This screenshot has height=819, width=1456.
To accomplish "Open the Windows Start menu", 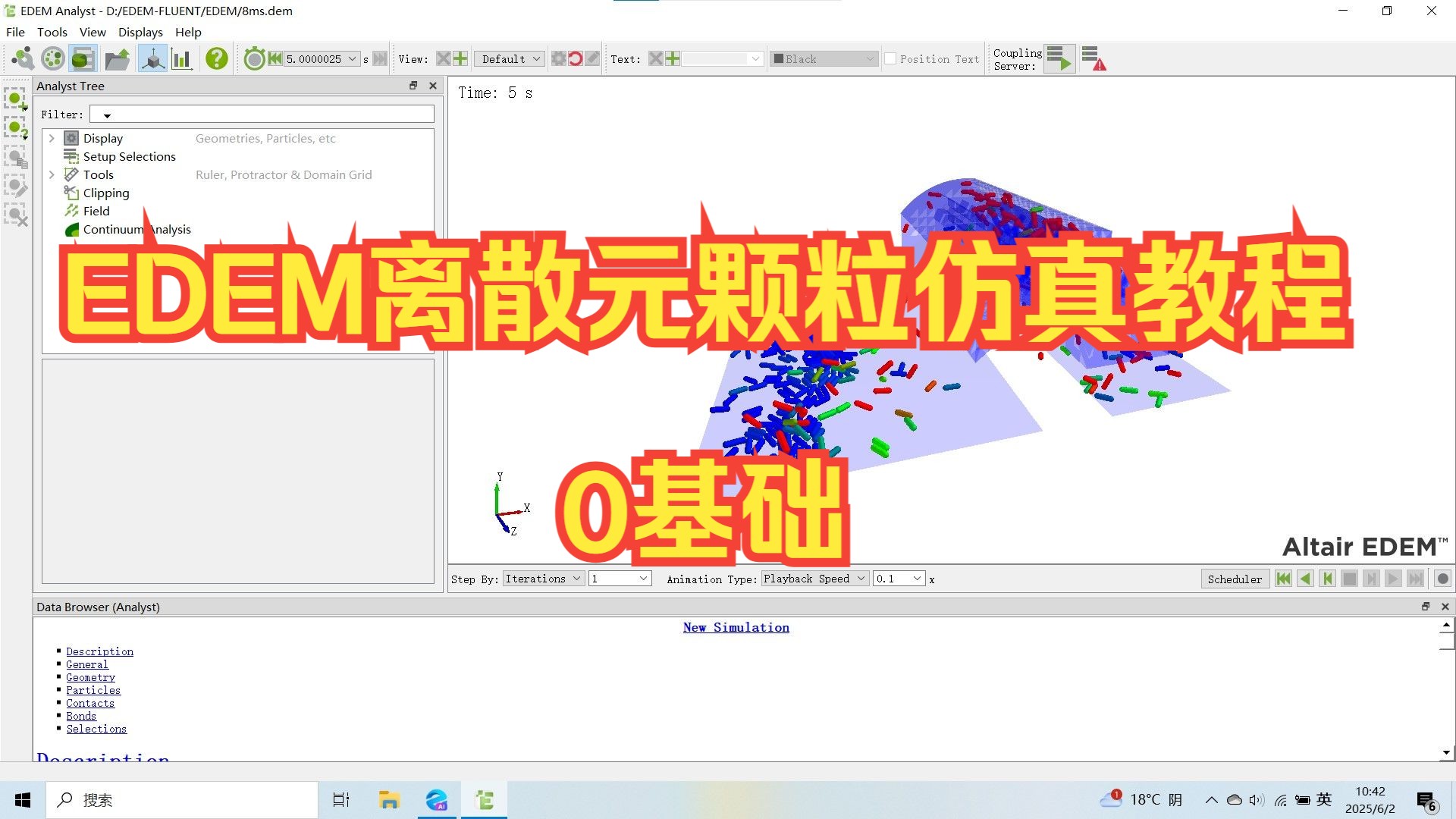I will (23, 800).
